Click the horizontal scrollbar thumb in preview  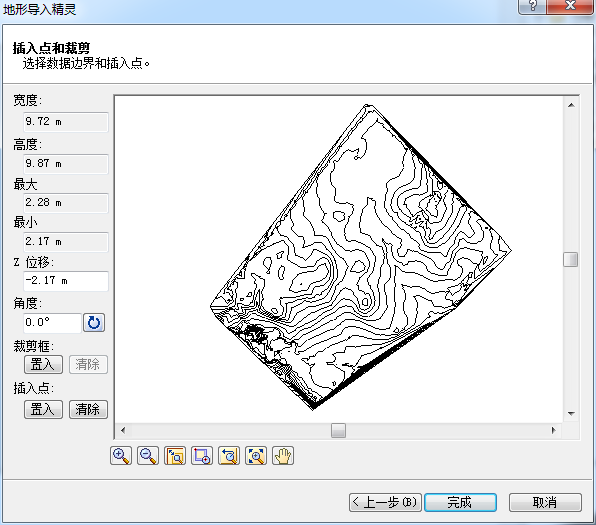338,431
